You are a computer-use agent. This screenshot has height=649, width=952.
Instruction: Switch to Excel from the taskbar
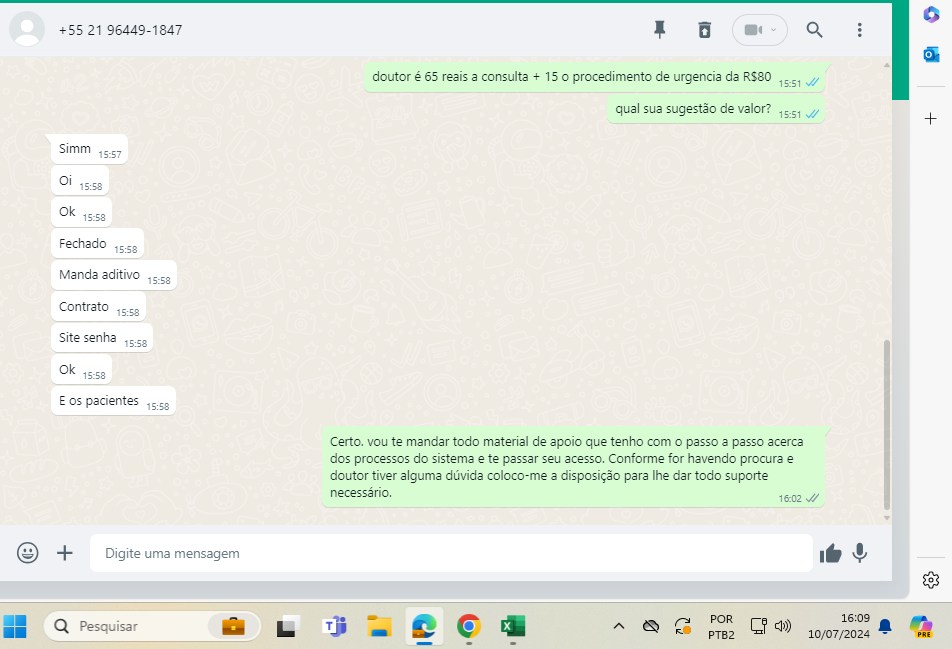pyautogui.click(x=513, y=626)
